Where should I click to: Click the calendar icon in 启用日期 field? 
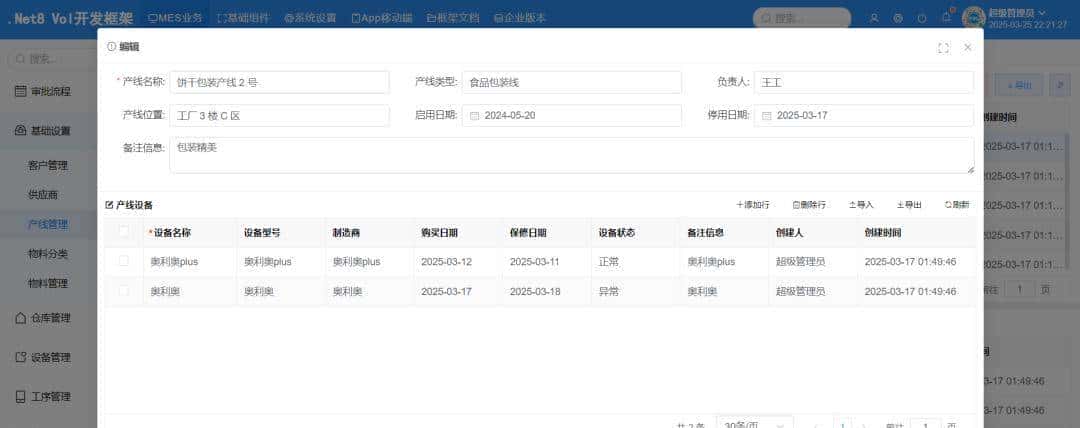pos(474,116)
